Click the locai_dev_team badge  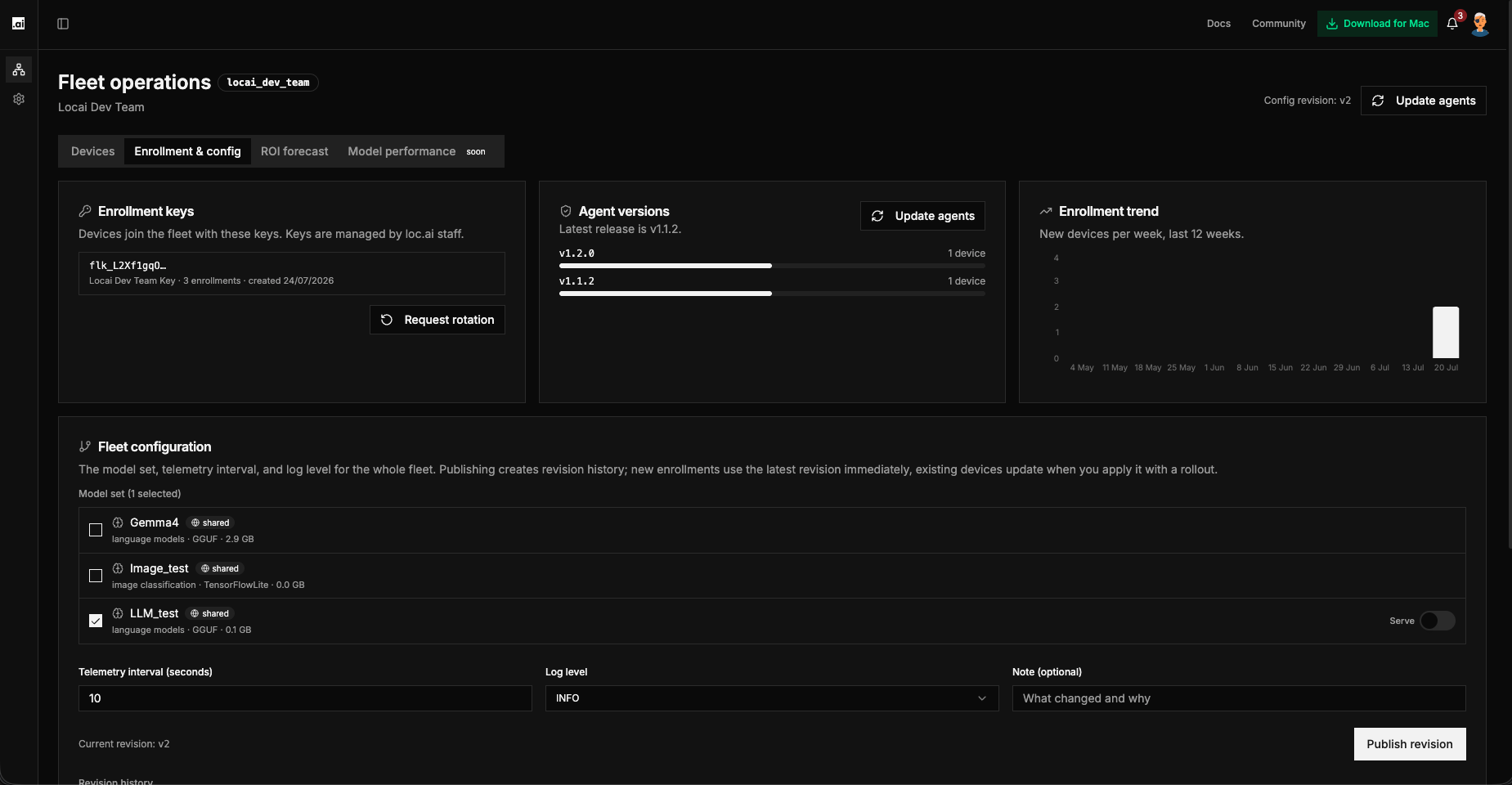point(268,83)
